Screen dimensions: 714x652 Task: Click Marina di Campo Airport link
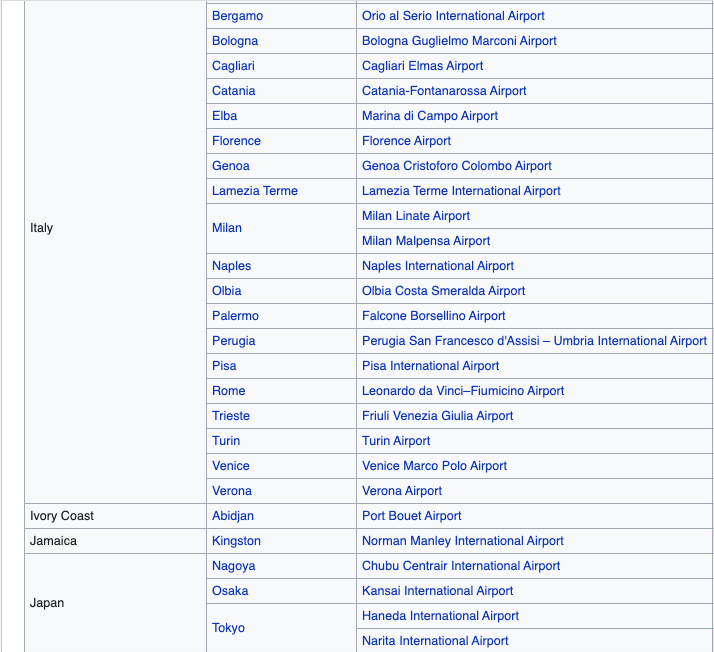[x=430, y=116]
